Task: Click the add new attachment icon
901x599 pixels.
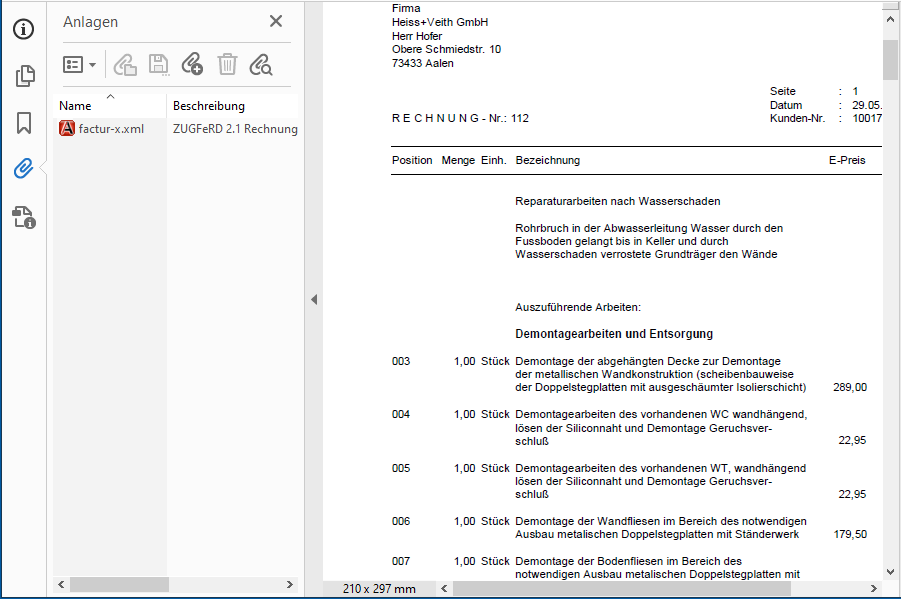Action: (192, 65)
